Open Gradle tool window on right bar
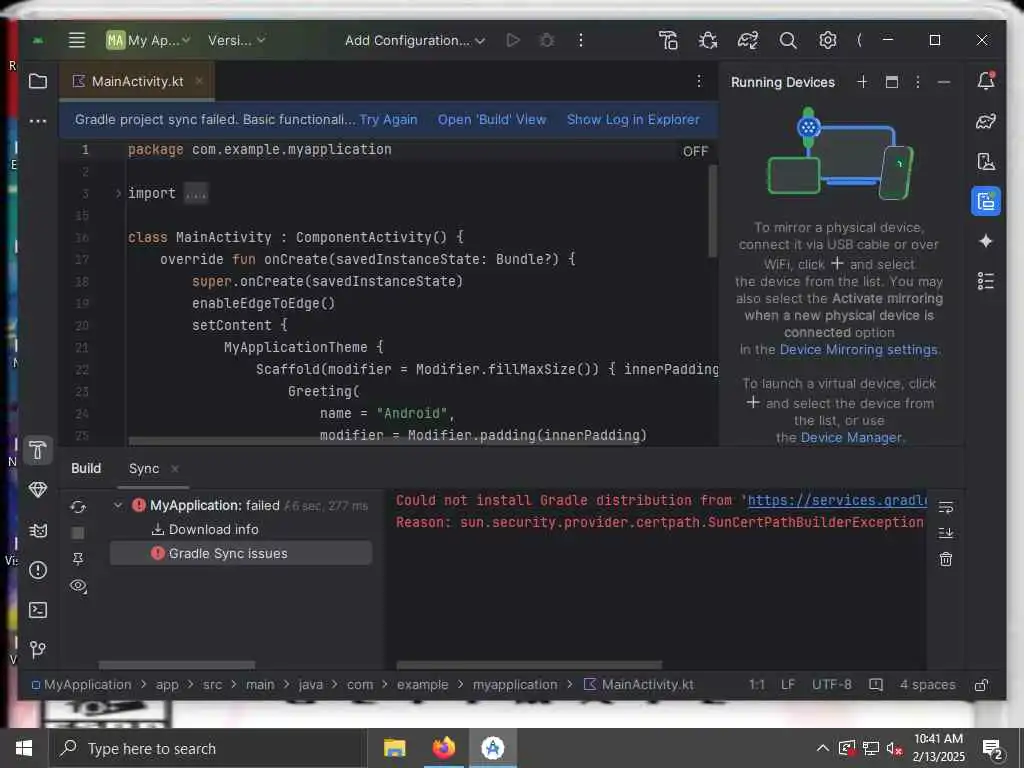Screen dimensions: 1024x768 tap(986, 121)
